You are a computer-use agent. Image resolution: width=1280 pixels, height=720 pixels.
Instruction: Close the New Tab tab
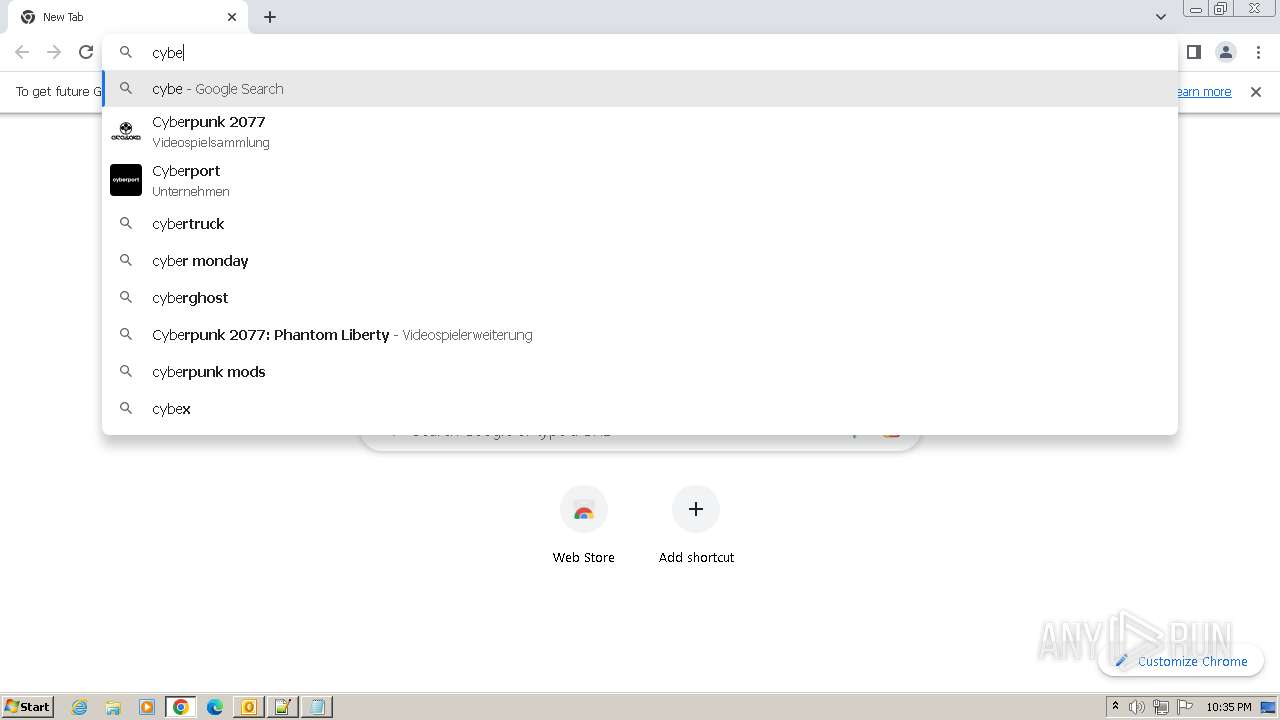pos(232,17)
